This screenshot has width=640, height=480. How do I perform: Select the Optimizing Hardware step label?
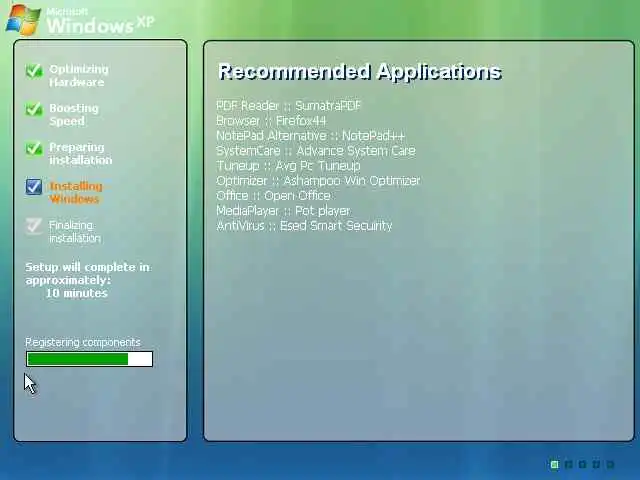click(79, 76)
